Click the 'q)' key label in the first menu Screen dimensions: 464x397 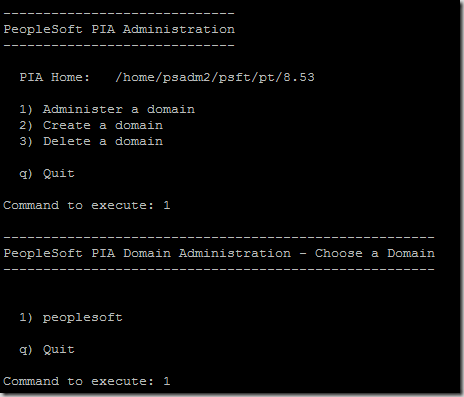click(26, 174)
